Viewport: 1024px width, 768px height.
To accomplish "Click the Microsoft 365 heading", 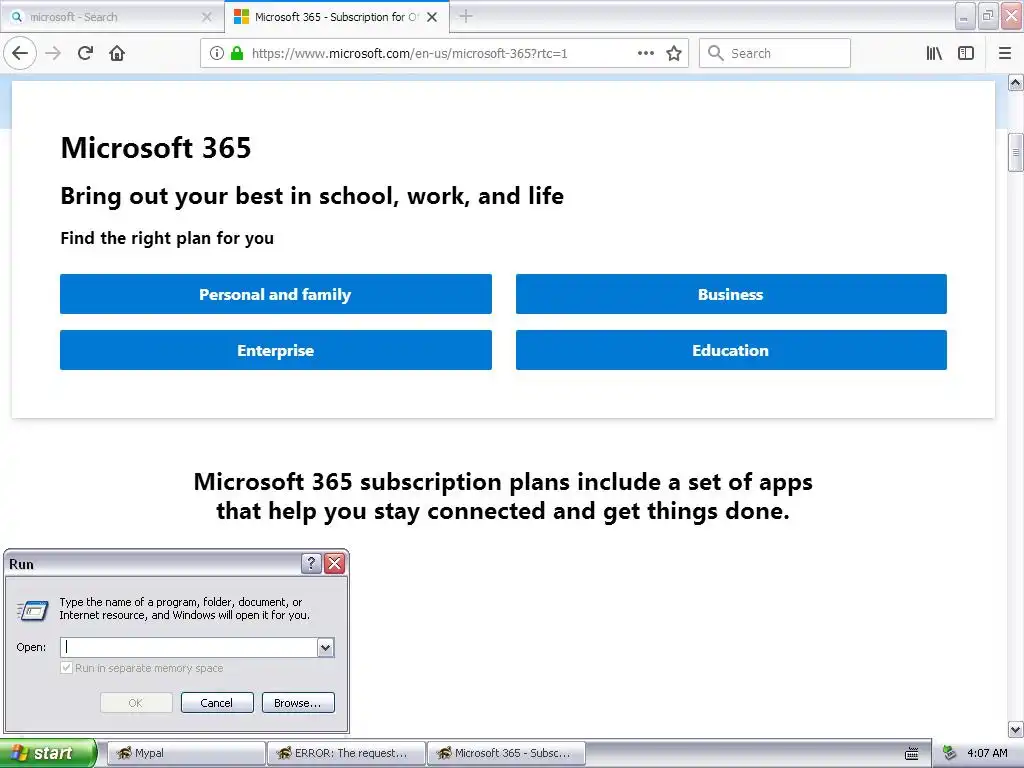I will click(x=156, y=148).
